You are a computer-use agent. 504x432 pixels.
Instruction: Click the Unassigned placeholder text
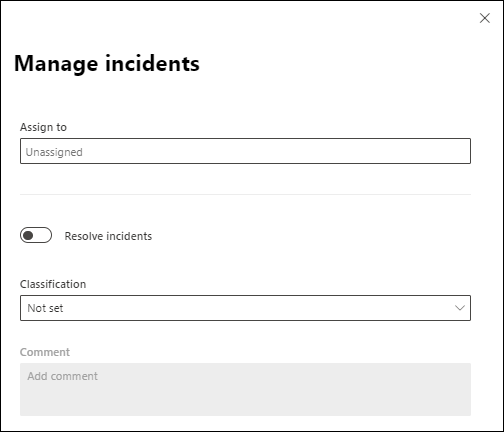[x=54, y=152]
